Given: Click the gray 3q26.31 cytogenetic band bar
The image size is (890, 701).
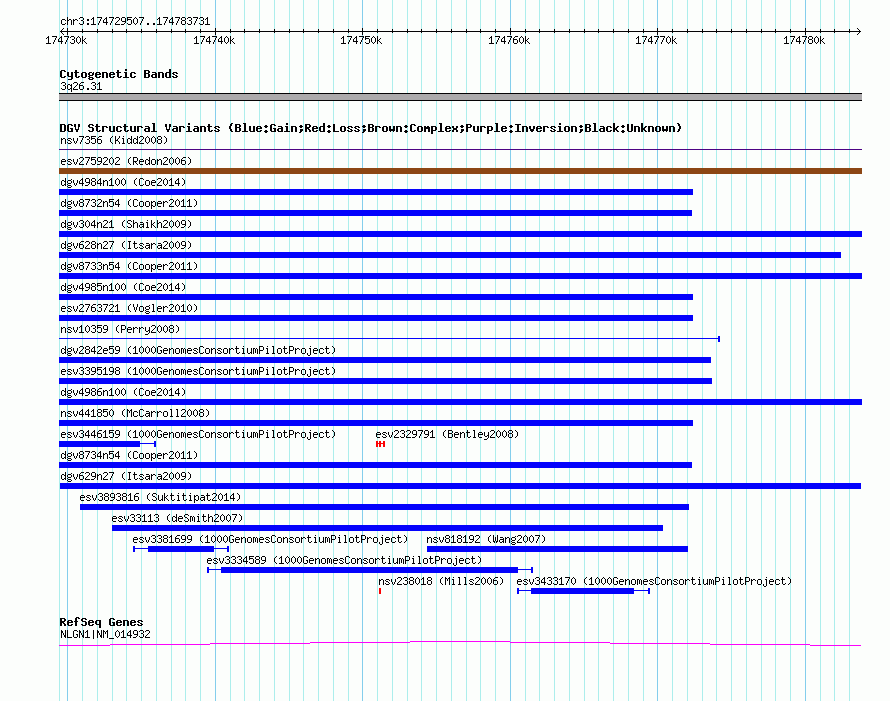Looking at the screenshot, I should (x=460, y=97).
